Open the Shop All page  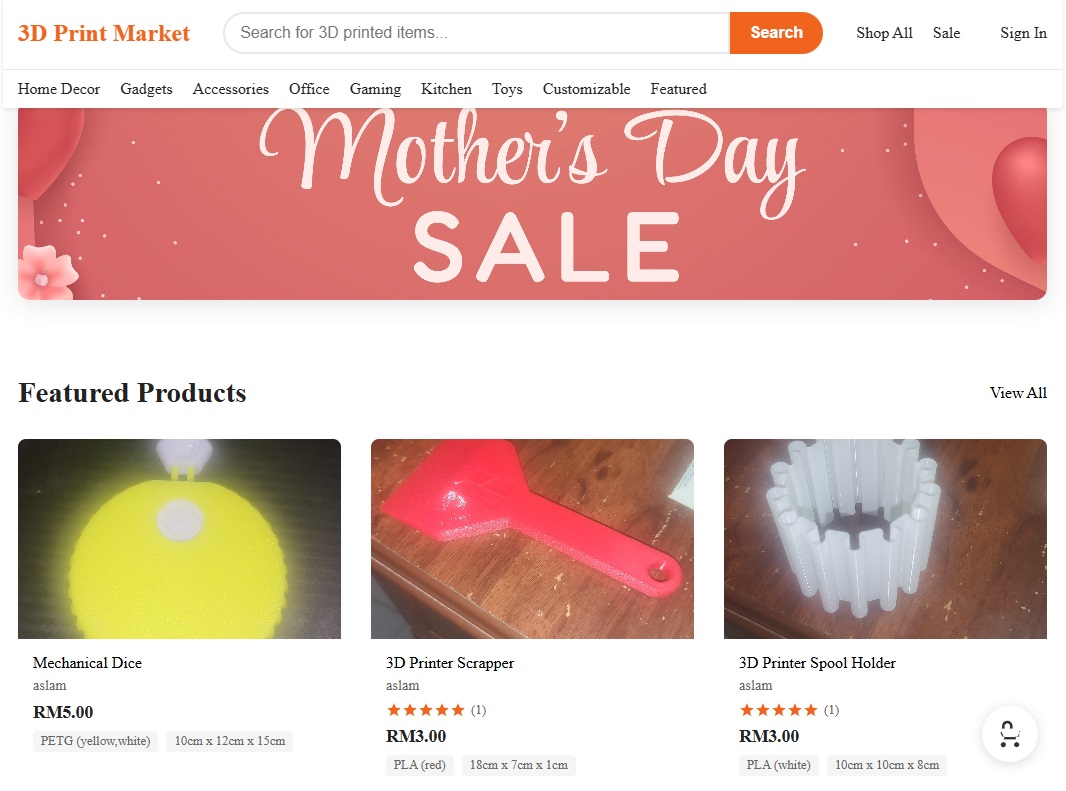(x=884, y=33)
